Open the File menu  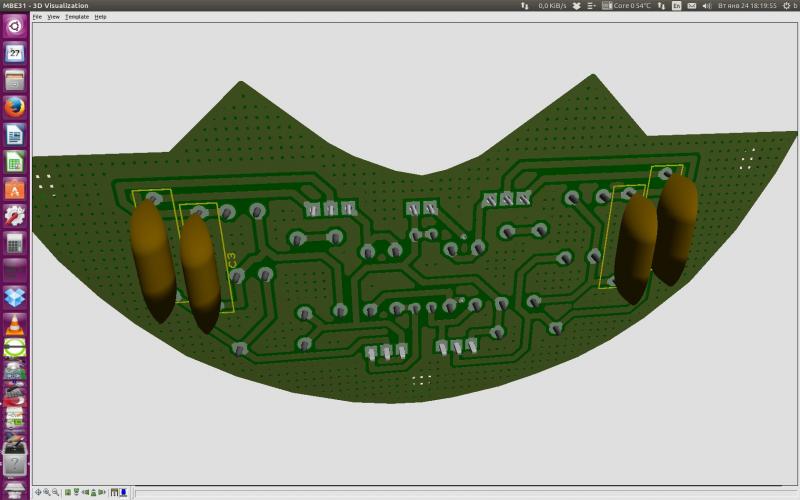[37, 17]
